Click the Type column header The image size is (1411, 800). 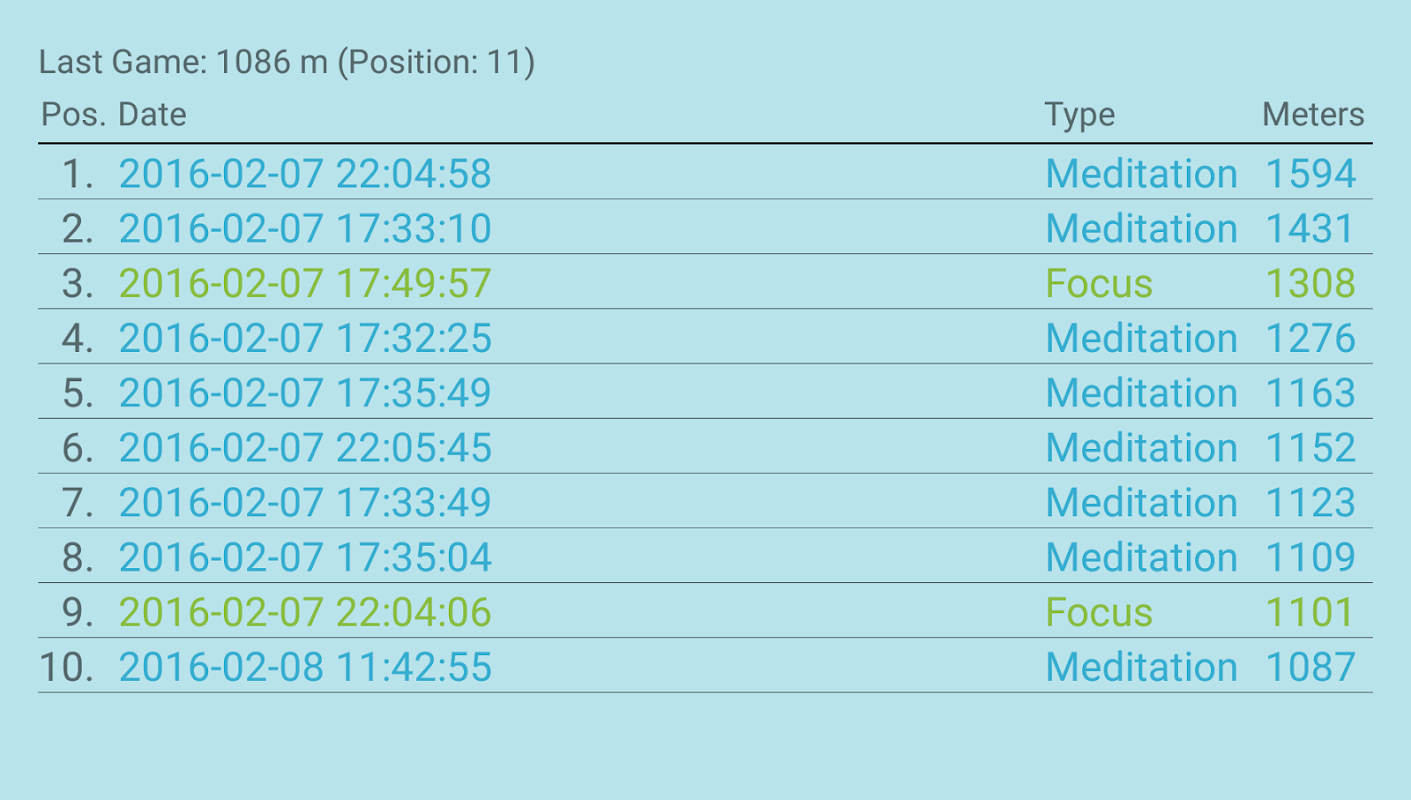1079,115
